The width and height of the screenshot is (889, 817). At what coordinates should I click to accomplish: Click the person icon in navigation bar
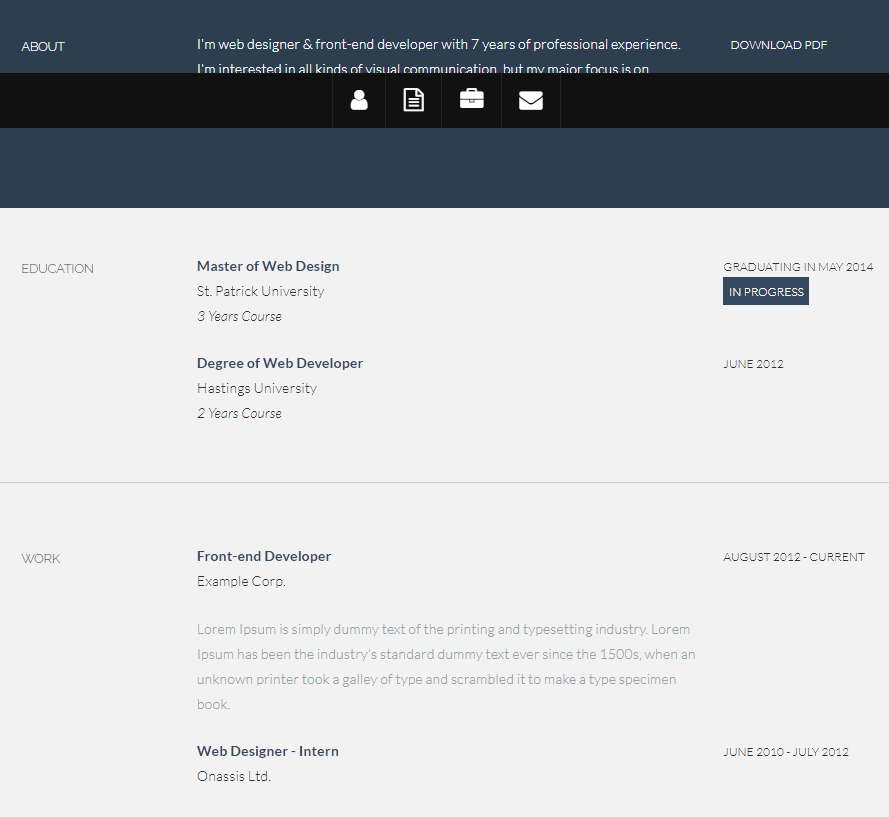tap(359, 100)
